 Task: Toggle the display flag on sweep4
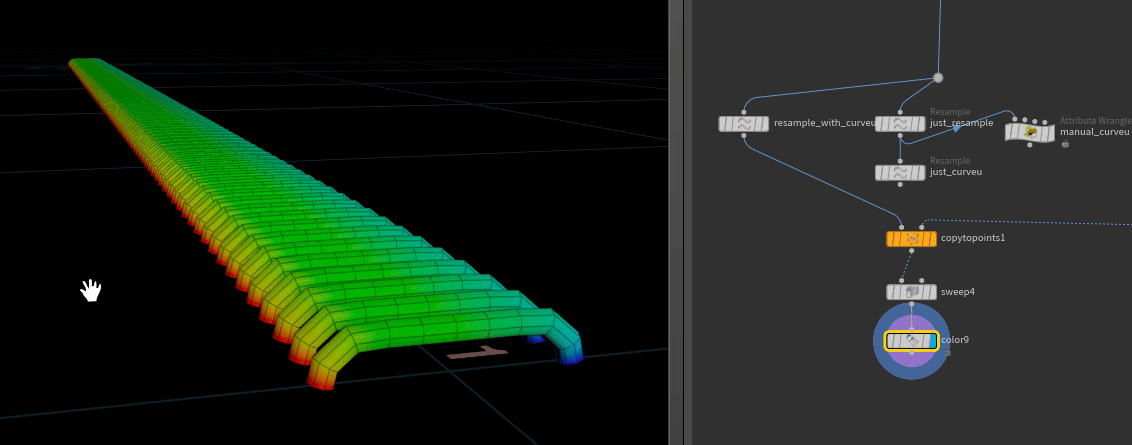[931, 292]
